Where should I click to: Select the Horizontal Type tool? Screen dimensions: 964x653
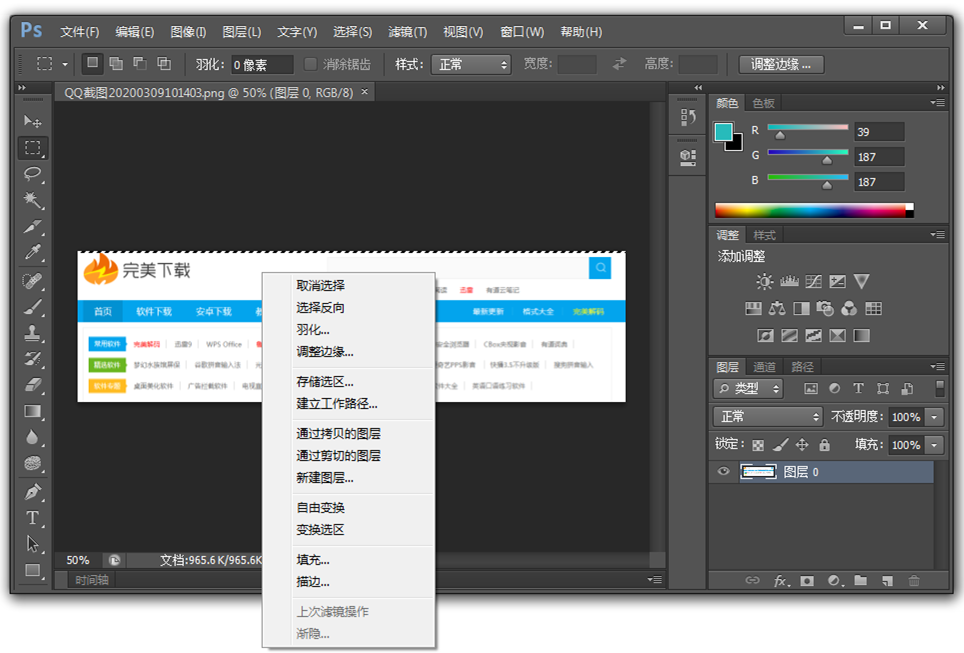(x=33, y=517)
